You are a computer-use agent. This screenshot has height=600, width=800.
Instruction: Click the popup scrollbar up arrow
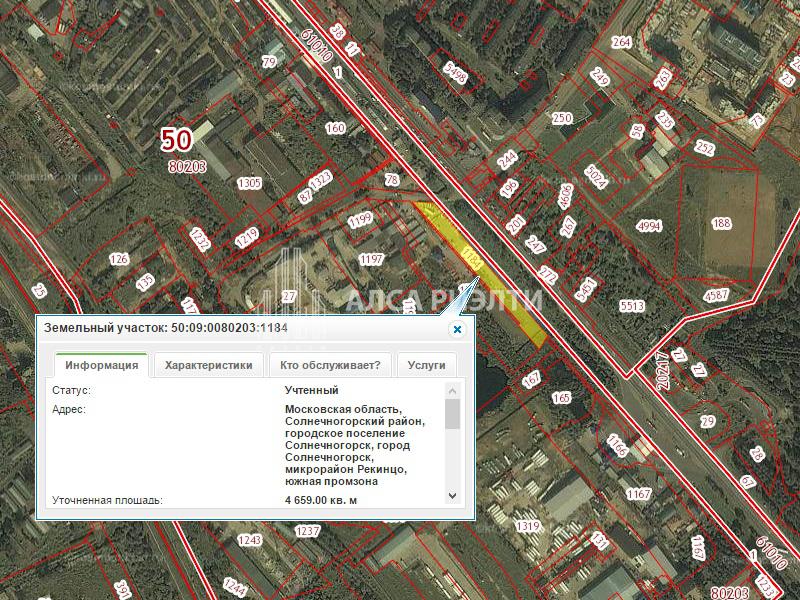pos(452,391)
